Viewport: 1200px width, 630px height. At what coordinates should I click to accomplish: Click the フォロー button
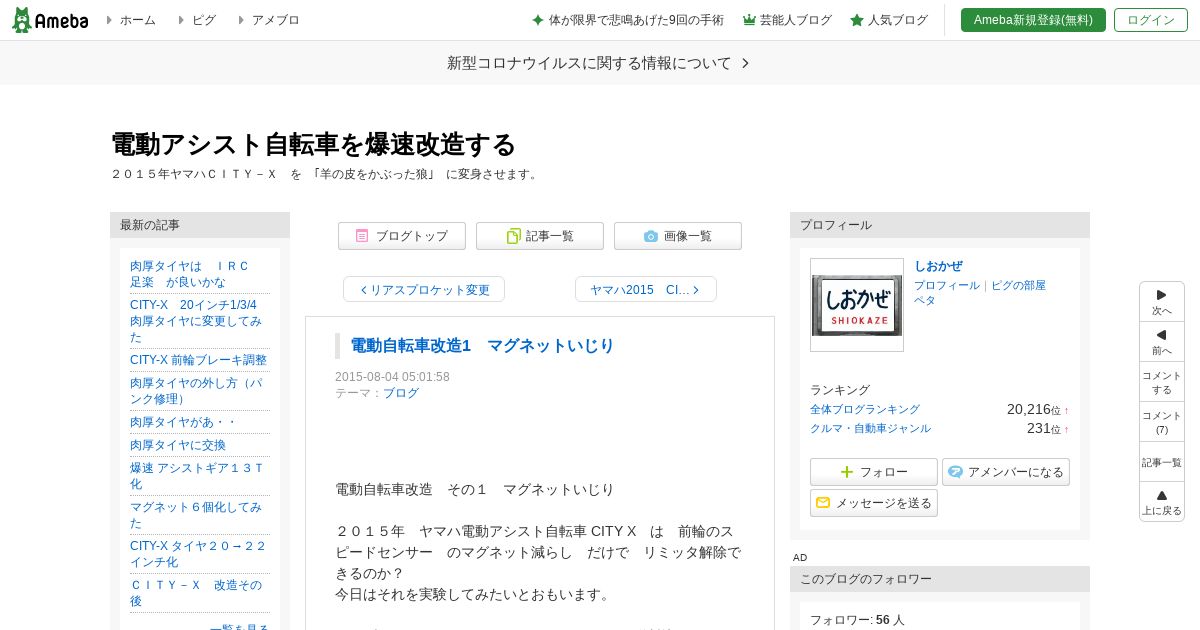[x=874, y=472]
